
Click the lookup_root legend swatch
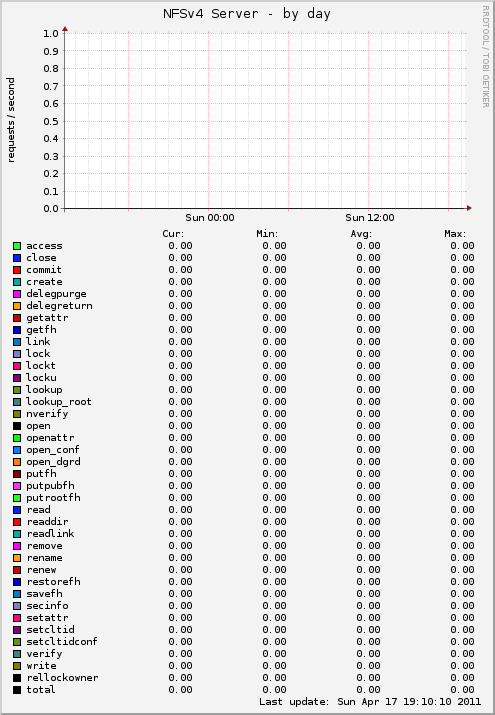tap(17, 402)
